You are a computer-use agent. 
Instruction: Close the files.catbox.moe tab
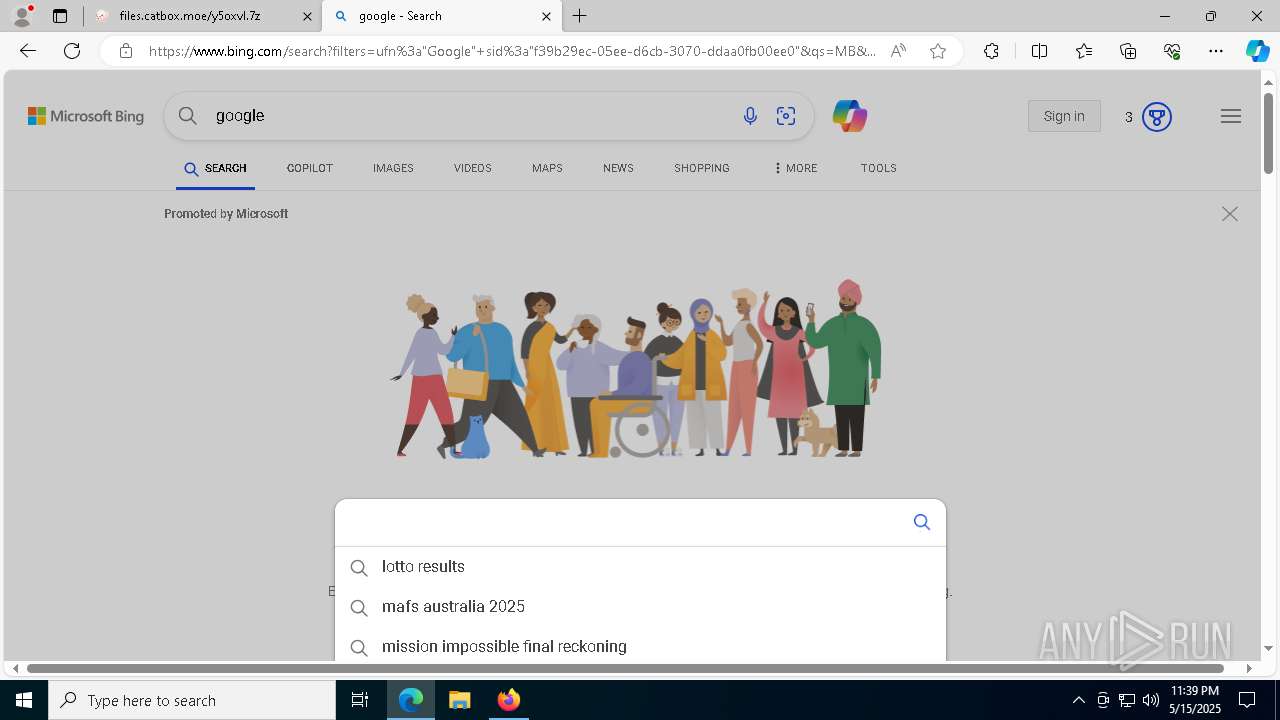pos(307,16)
